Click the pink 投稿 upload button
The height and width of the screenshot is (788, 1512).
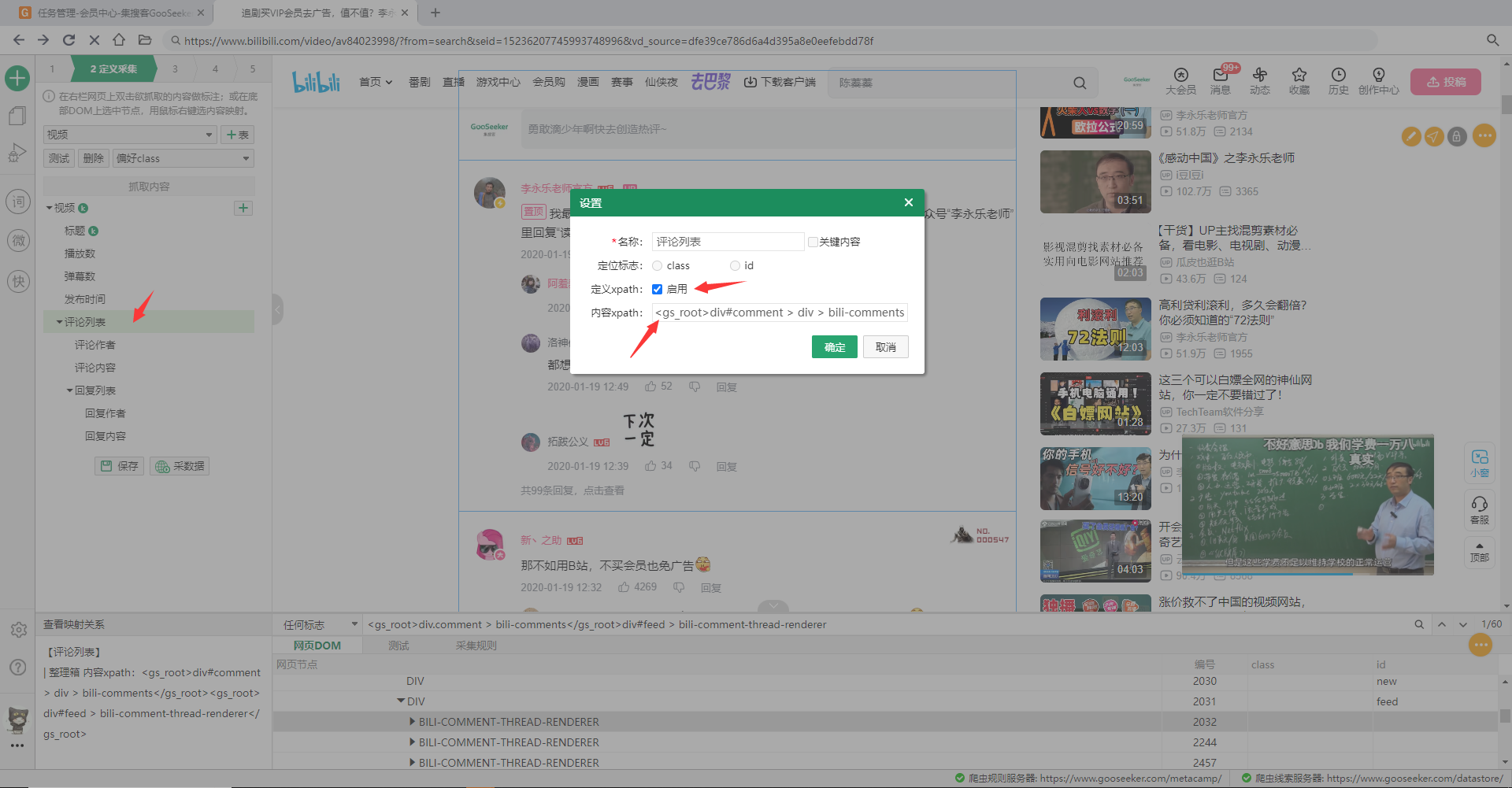coord(1446,82)
